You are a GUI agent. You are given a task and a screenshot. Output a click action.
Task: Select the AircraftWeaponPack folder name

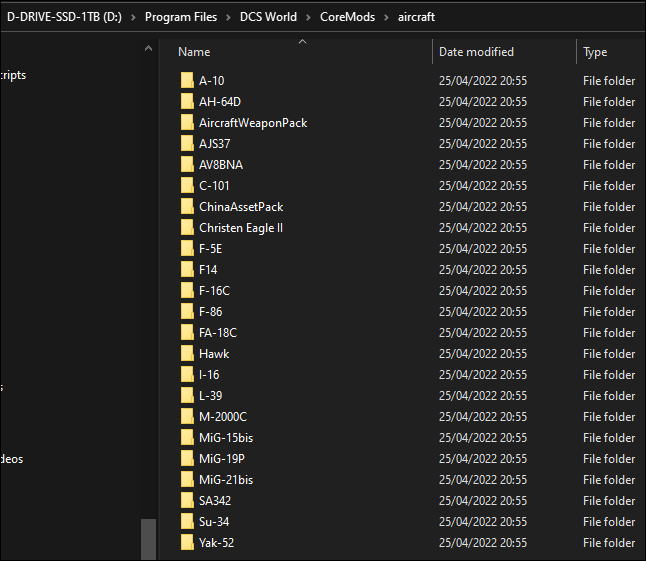253,123
